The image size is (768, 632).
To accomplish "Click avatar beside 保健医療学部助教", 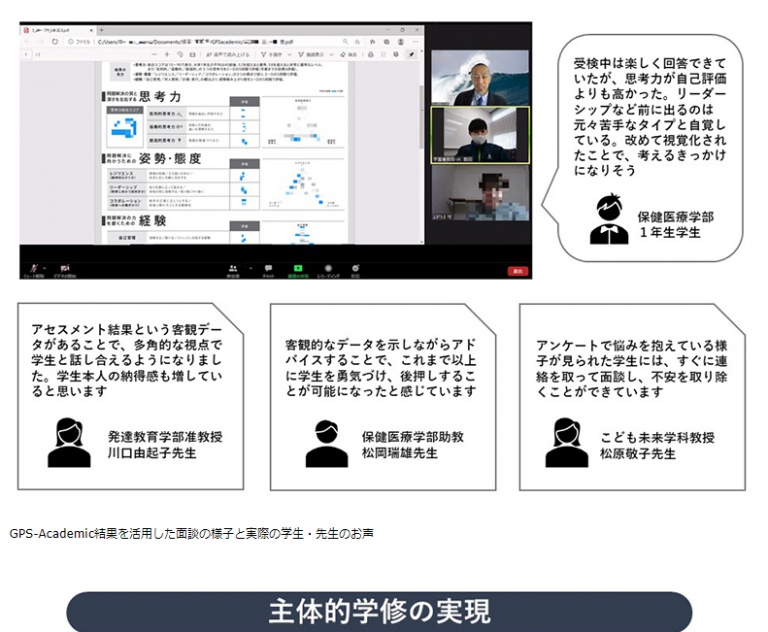I will point(327,443).
